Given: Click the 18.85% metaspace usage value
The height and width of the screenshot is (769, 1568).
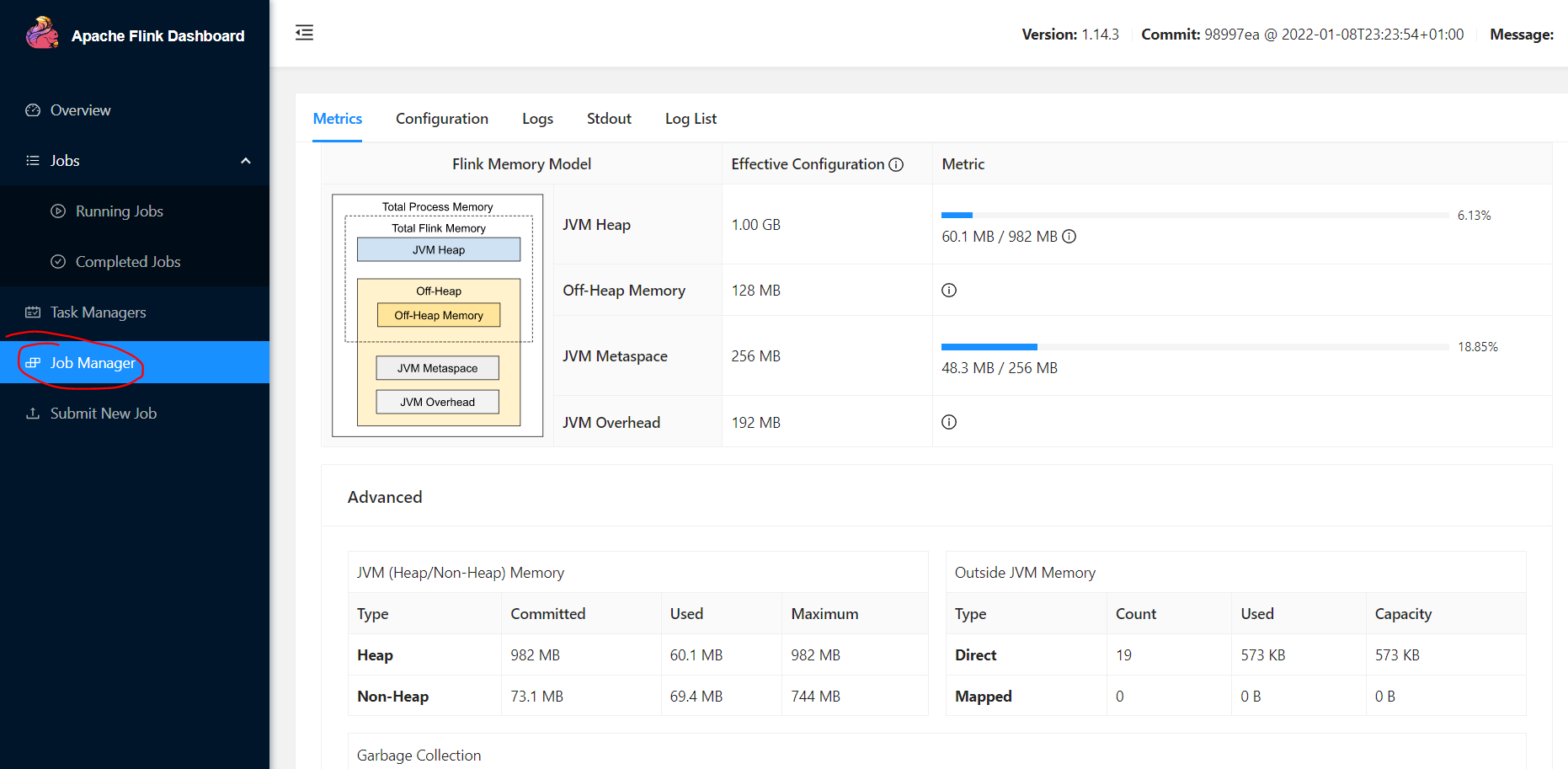Looking at the screenshot, I should pyautogui.click(x=1478, y=347).
